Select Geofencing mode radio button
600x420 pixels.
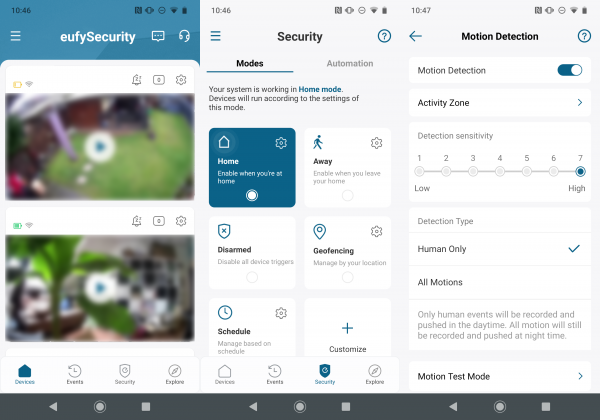pyautogui.click(x=347, y=277)
